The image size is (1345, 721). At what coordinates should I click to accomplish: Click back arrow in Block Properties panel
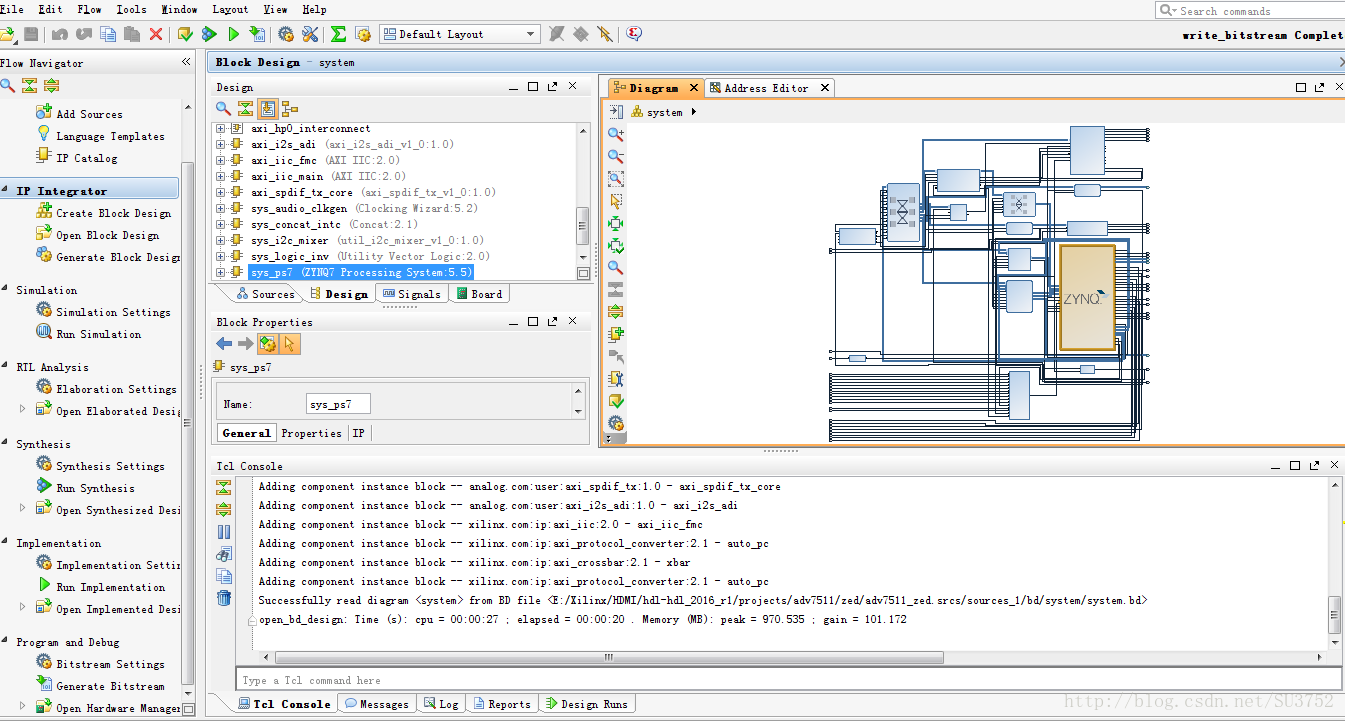224,344
